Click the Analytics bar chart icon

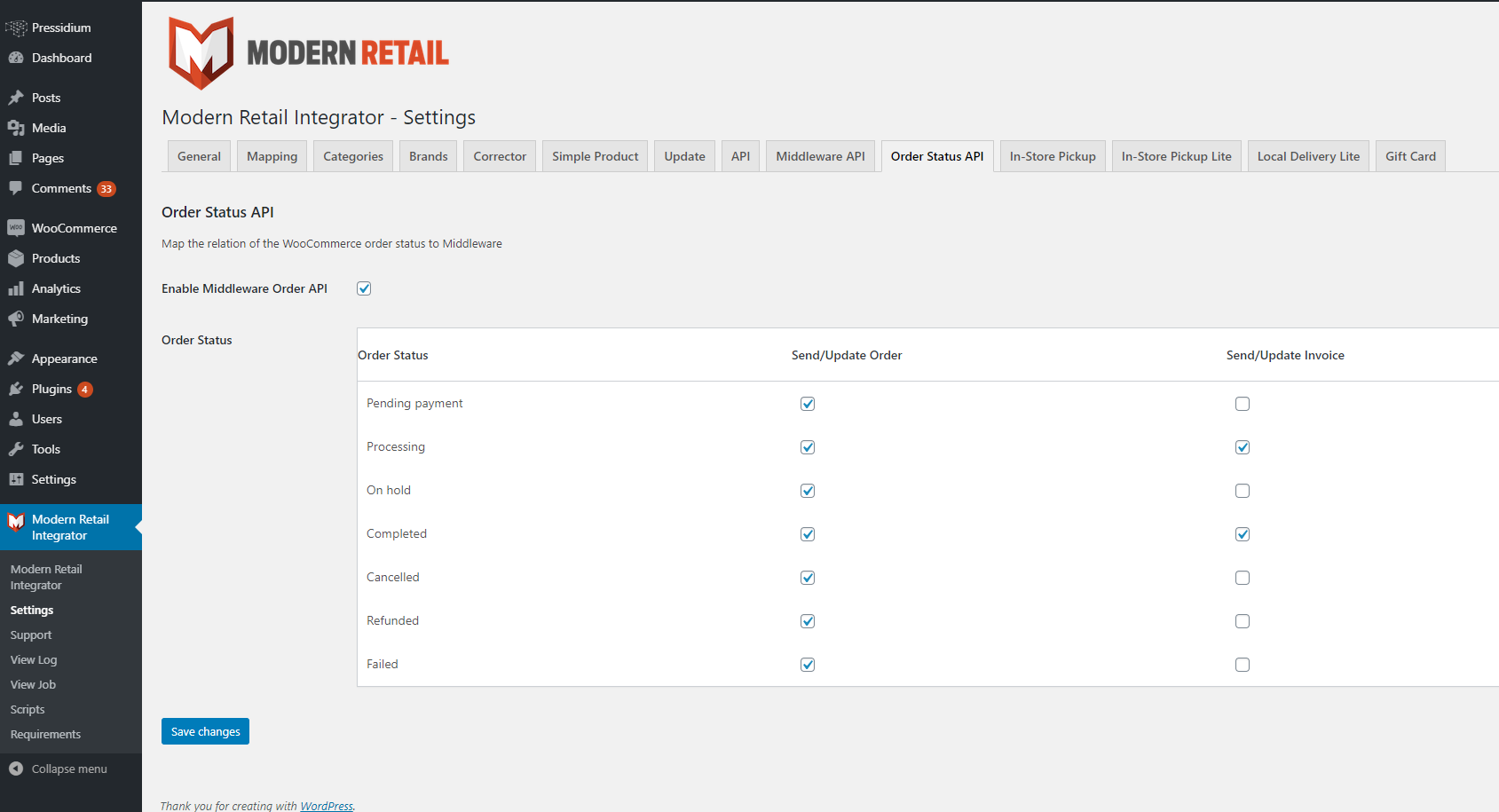[x=16, y=288]
